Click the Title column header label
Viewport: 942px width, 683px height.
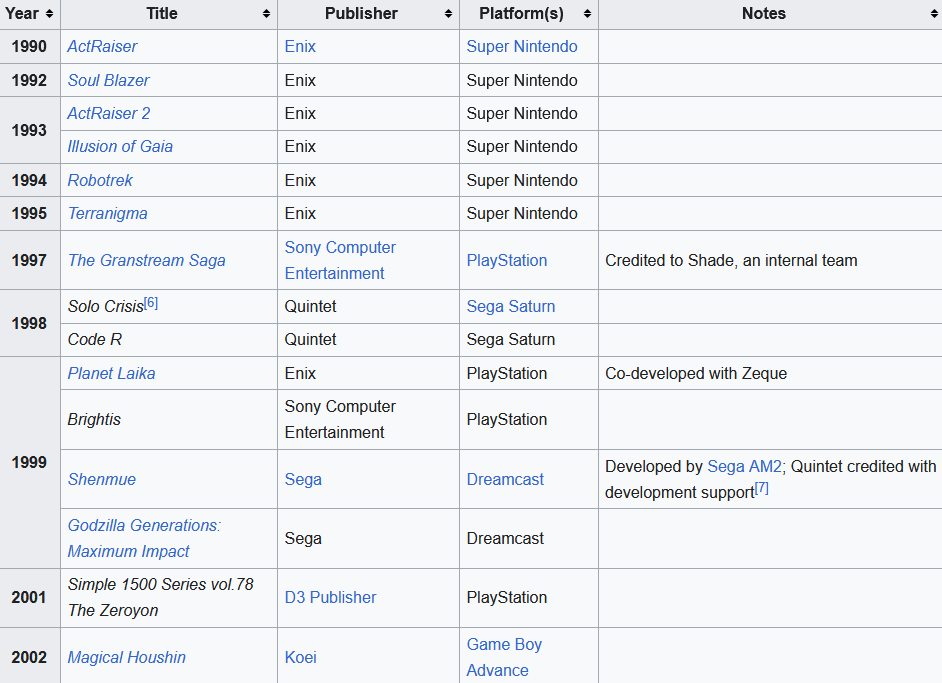point(162,13)
